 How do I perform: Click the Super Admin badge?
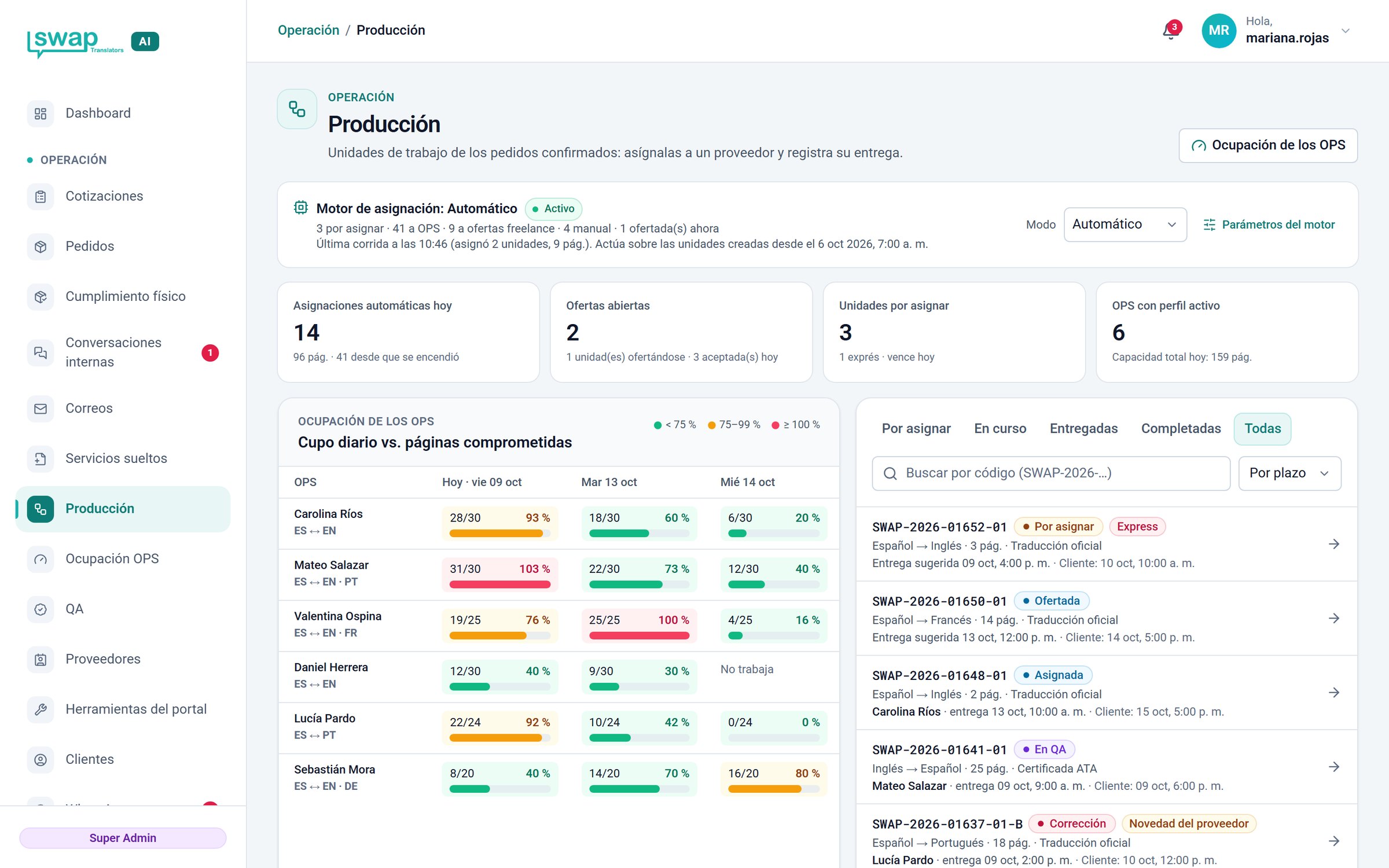(x=123, y=838)
